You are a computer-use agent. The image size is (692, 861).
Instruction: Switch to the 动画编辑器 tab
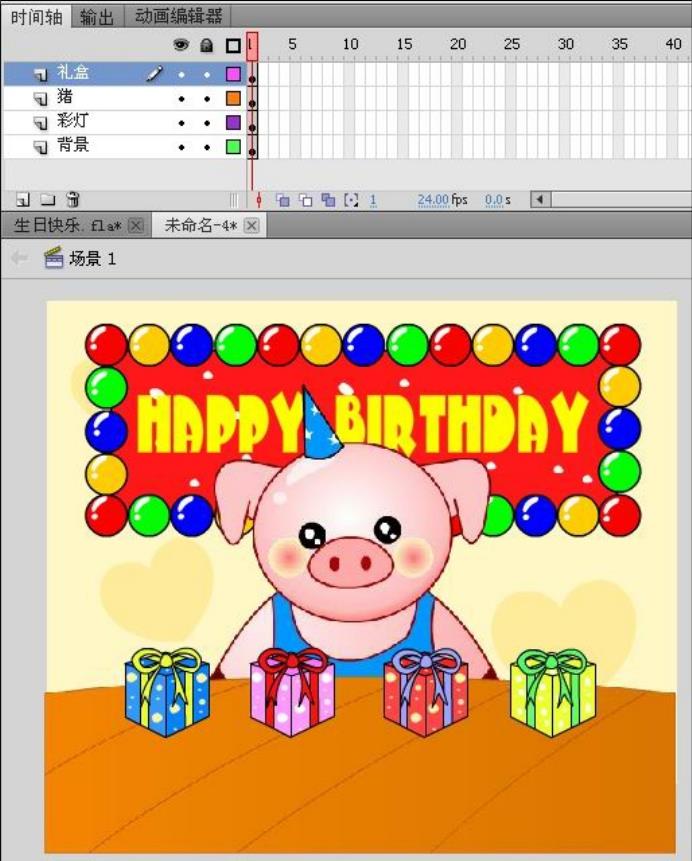click(x=178, y=16)
